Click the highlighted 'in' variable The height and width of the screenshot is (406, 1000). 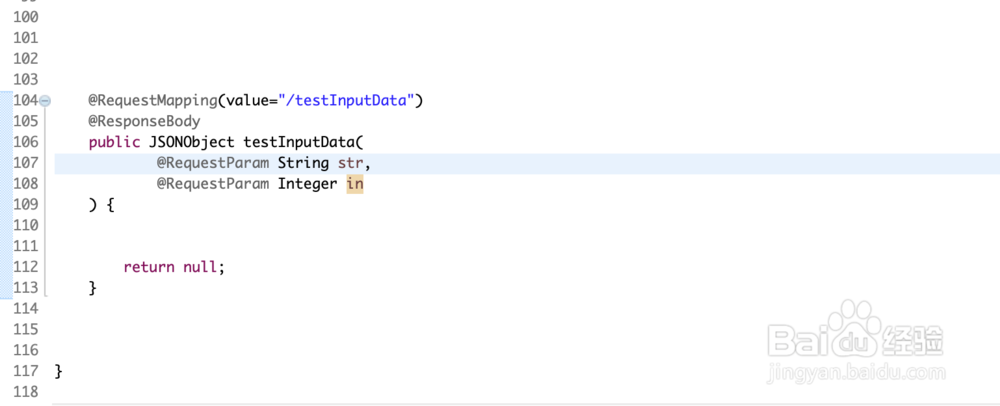(355, 184)
